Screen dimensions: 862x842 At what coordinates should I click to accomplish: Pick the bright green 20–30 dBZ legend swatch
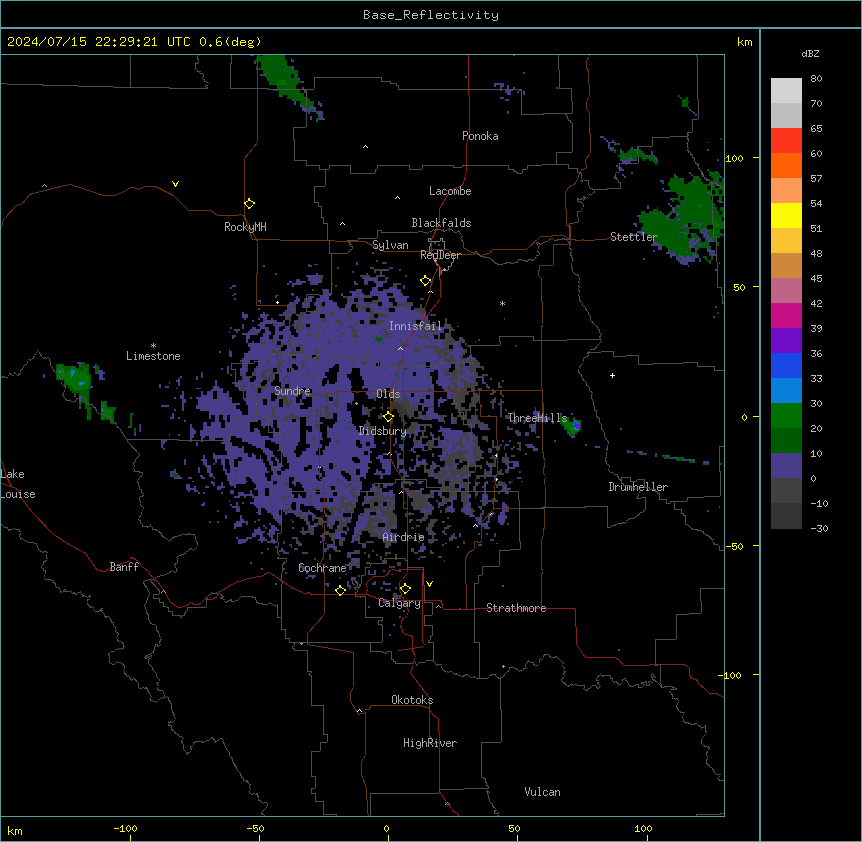(786, 416)
